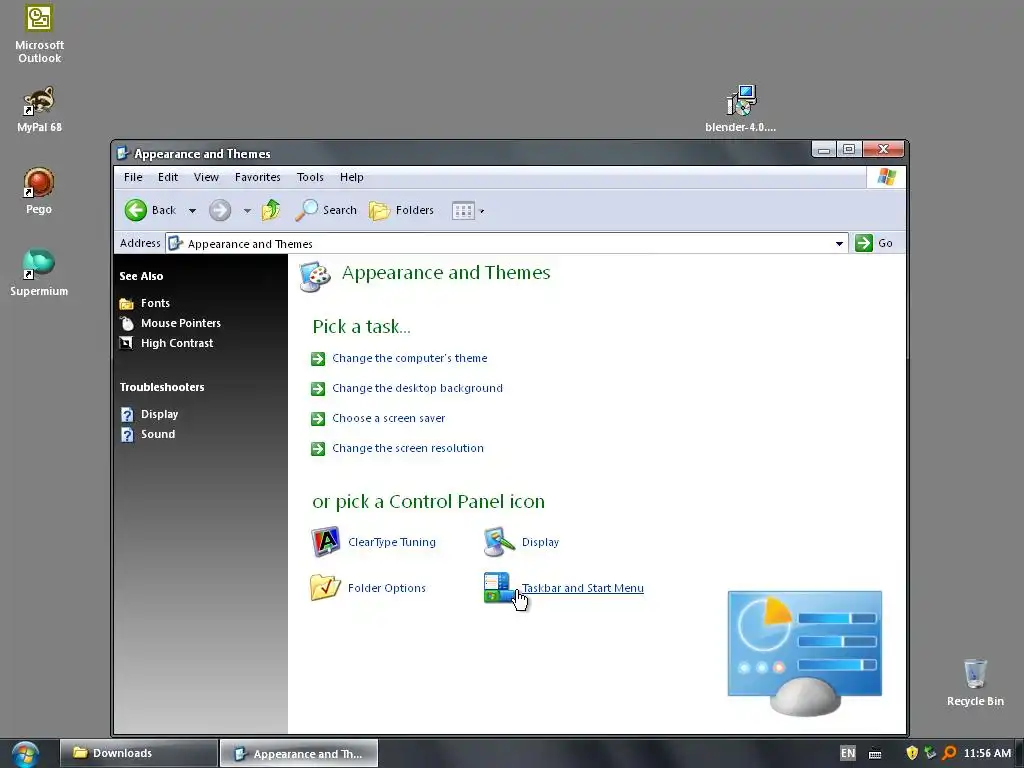Image resolution: width=1024 pixels, height=768 pixels.
Task: Click Change the desktop background link
Action: (x=417, y=388)
